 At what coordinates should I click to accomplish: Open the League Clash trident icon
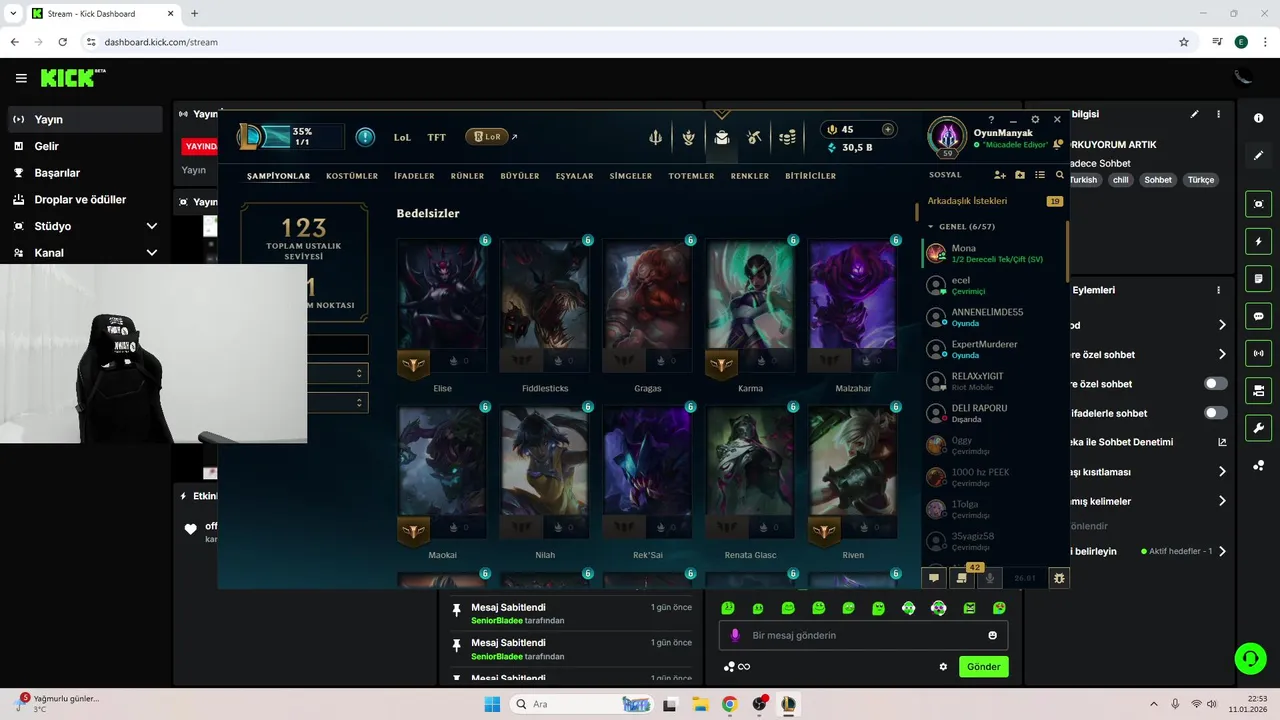click(x=656, y=137)
